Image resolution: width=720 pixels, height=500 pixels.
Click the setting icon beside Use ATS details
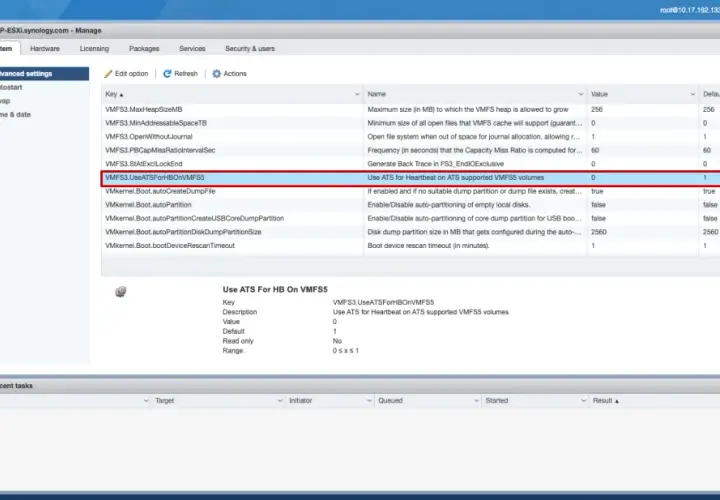[x=121, y=292]
